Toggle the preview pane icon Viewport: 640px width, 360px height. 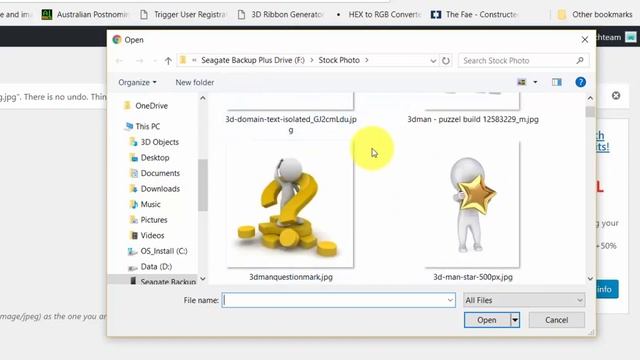[x=557, y=82]
